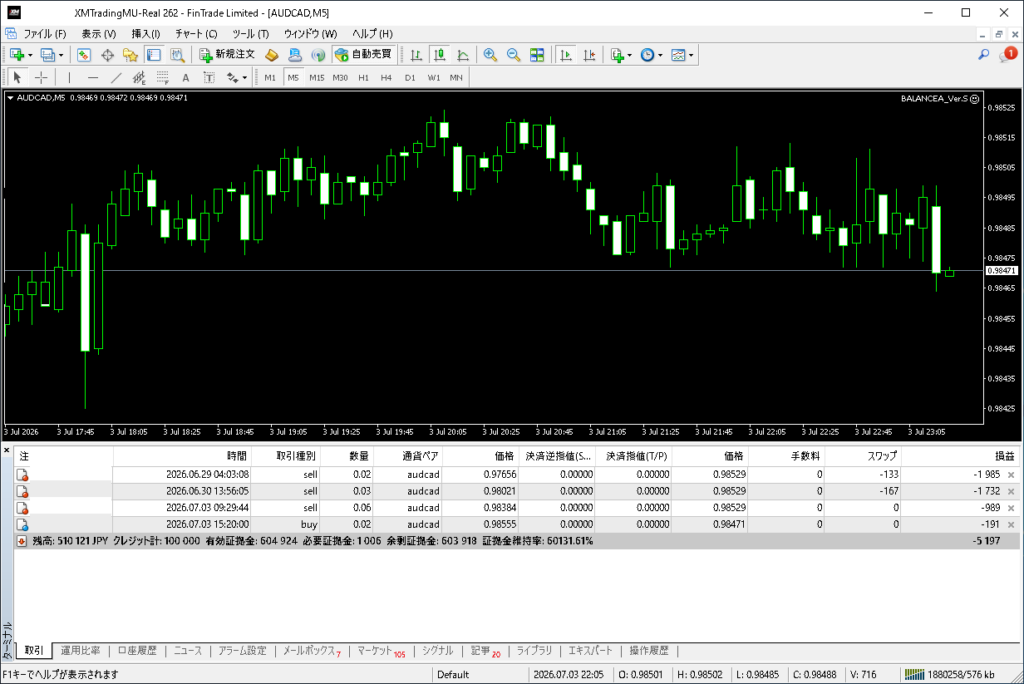Switch to the 口座履歴 tab

[137, 651]
